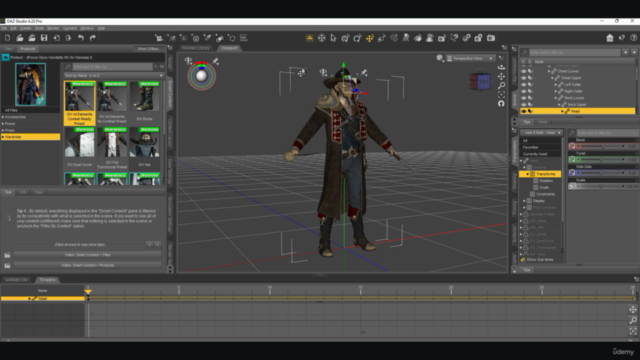Switch to the Render Library tab

click(196, 48)
